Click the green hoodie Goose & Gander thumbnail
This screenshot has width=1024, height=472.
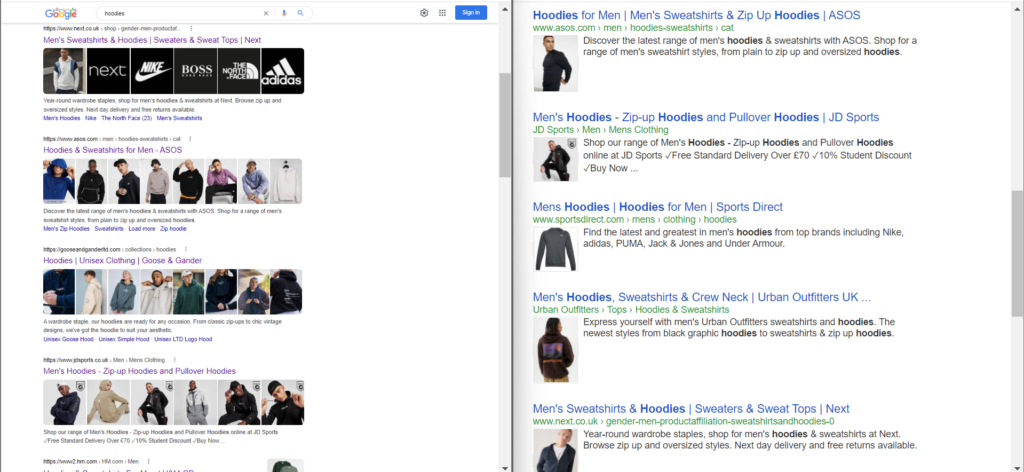(x=189, y=292)
